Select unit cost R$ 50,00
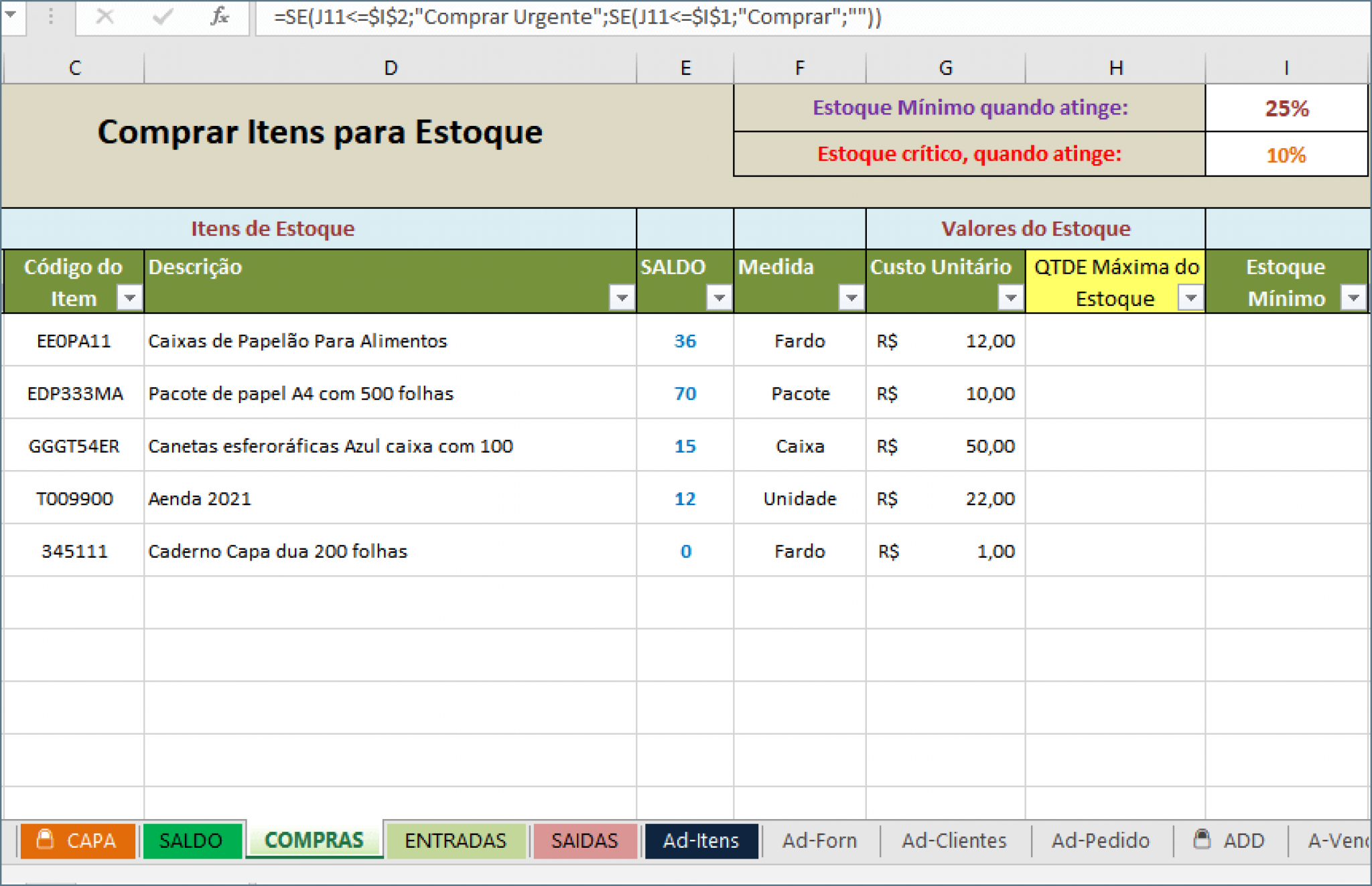Viewport: 1372px width, 886px height. (x=946, y=446)
